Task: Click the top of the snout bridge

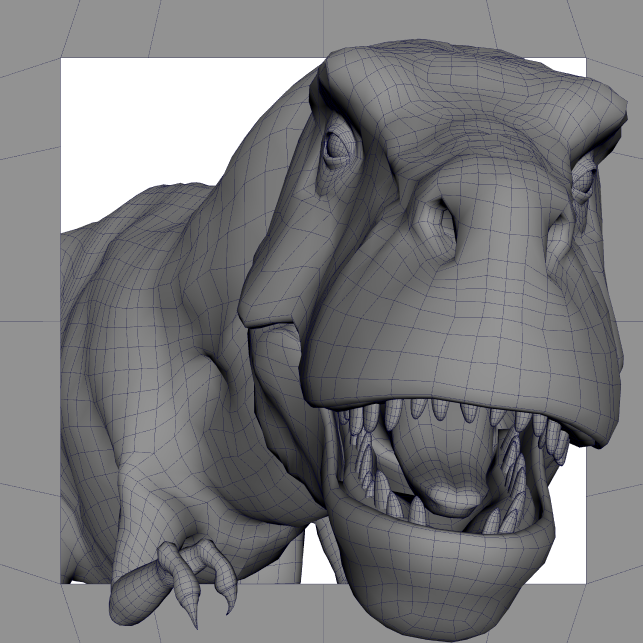Action: coord(480,160)
